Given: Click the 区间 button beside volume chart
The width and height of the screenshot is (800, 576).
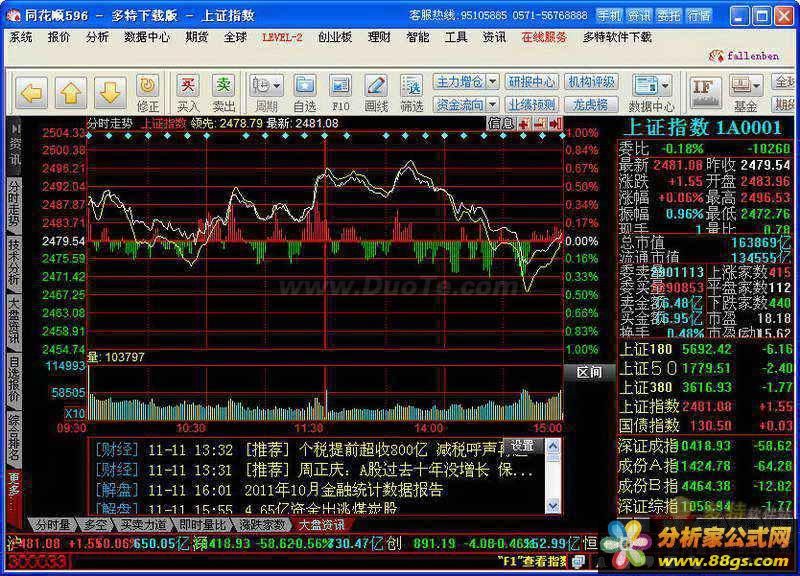Looking at the screenshot, I should pyautogui.click(x=589, y=372).
